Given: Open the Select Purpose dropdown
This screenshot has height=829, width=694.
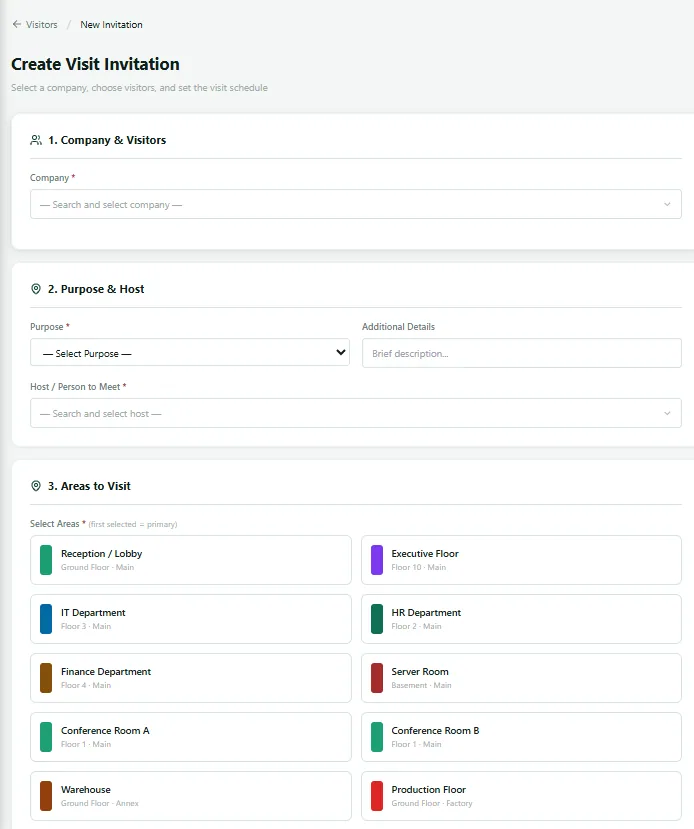Looking at the screenshot, I should [190, 353].
